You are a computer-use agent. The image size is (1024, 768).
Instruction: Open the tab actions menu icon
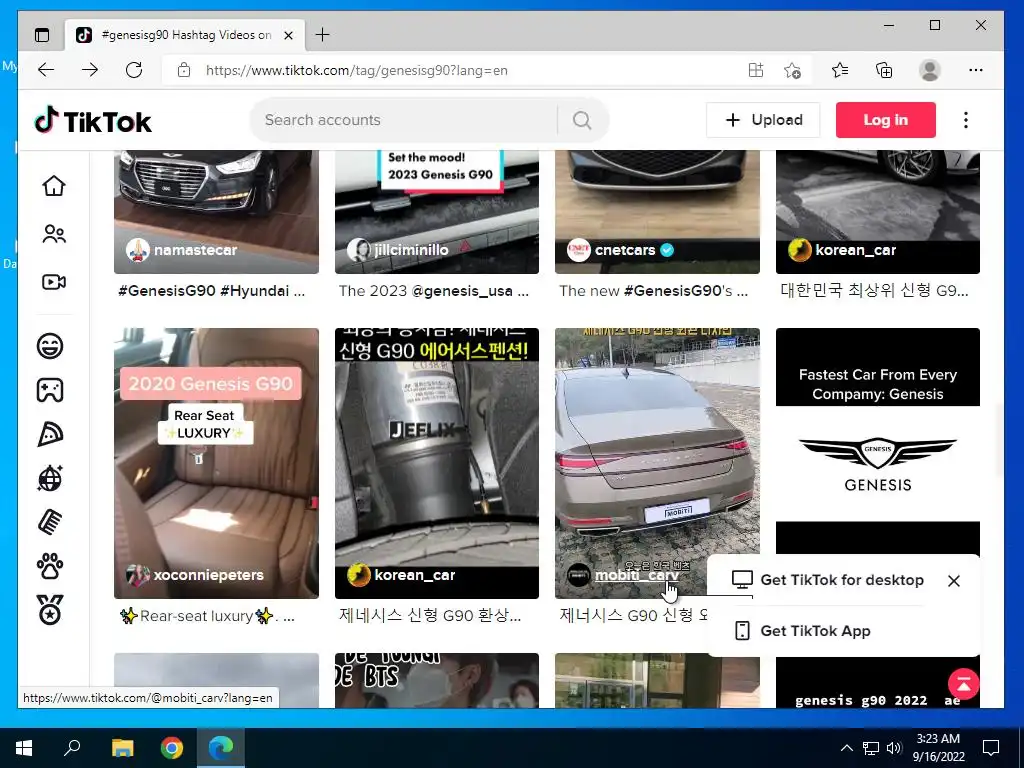[42, 35]
